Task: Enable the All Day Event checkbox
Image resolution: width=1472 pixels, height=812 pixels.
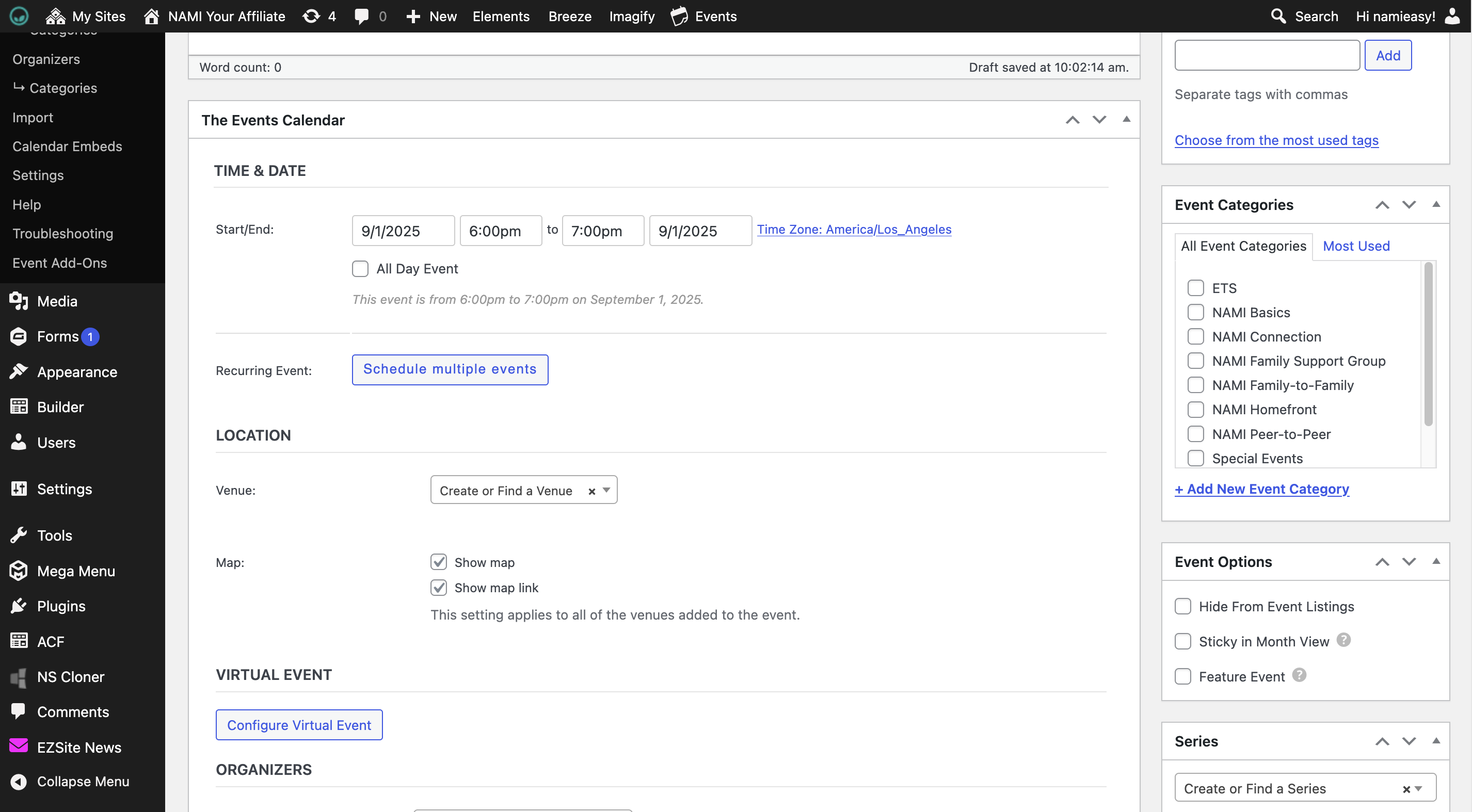Action: click(x=360, y=268)
